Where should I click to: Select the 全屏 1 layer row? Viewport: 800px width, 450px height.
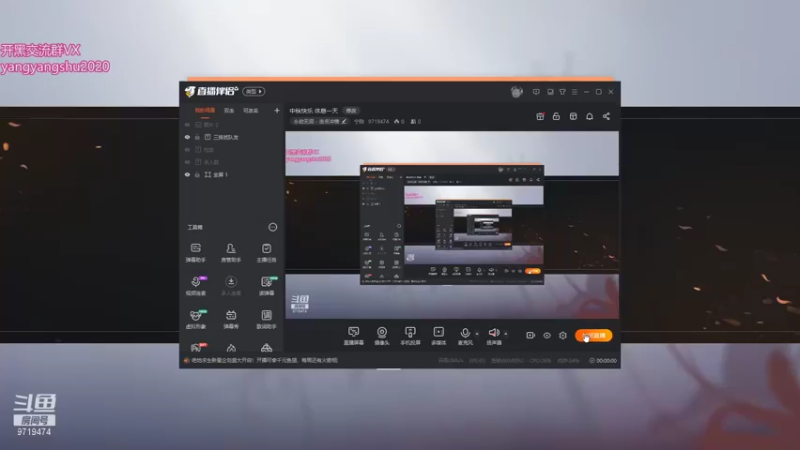tap(232, 174)
